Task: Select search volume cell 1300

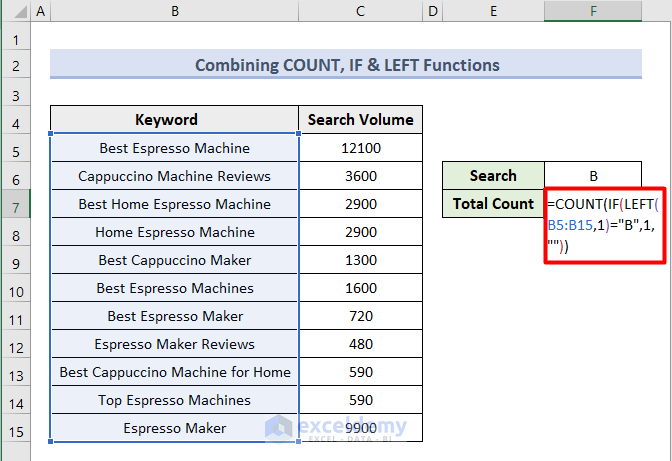Action: pyautogui.click(x=360, y=260)
